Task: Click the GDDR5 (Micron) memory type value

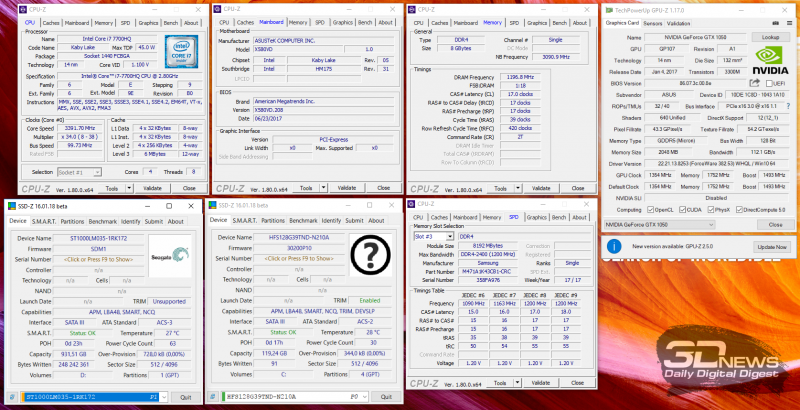Action: (677, 141)
